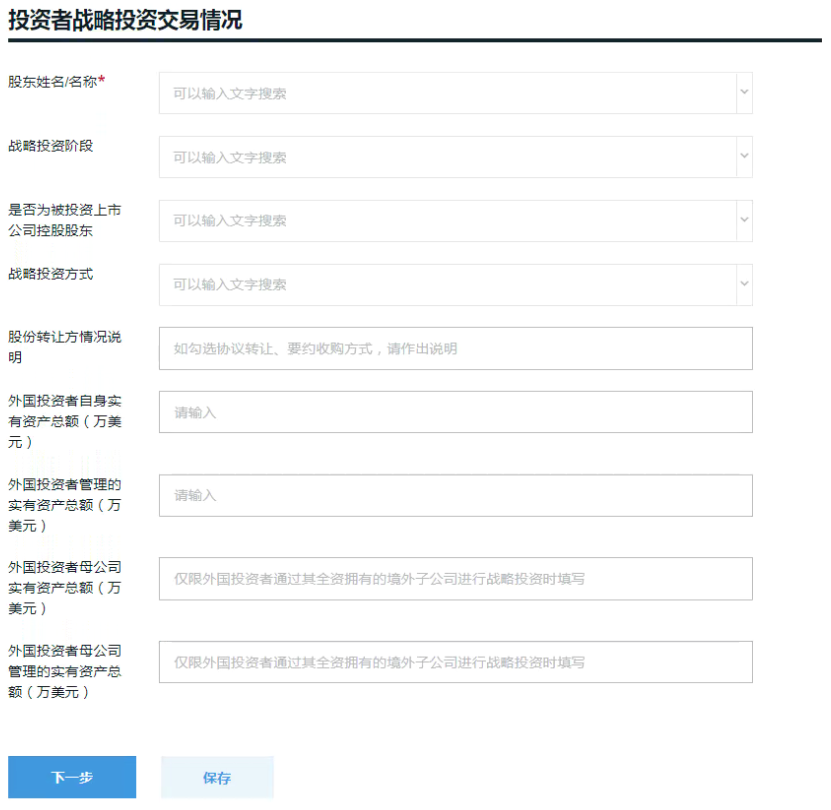Focus the 外国投资者母公司管理的实有资产总额 input field
831x810 pixels.
point(456,662)
